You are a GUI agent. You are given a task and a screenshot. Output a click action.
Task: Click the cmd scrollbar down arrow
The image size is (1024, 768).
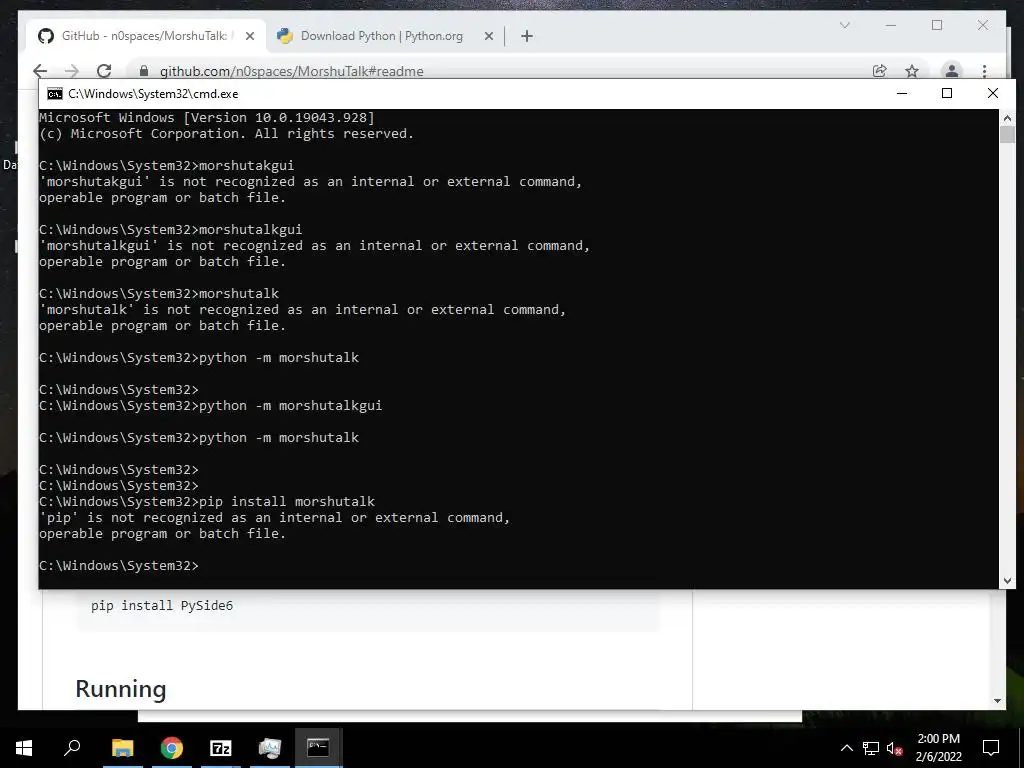tap(1007, 581)
